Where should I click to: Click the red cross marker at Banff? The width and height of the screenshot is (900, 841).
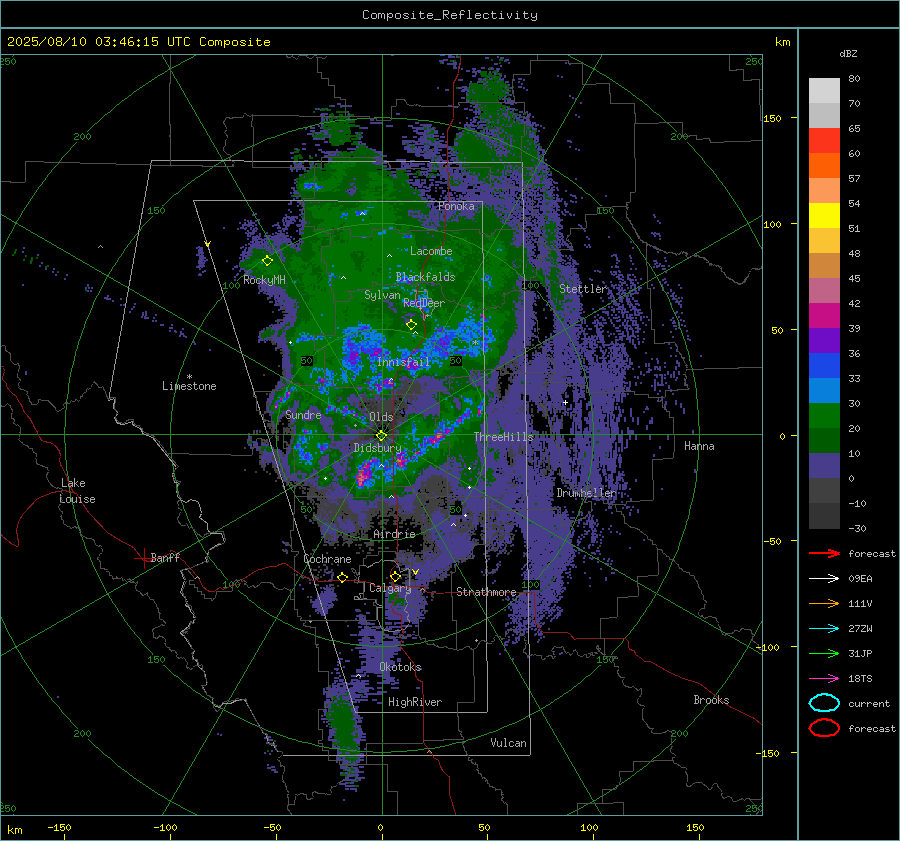click(x=143, y=558)
